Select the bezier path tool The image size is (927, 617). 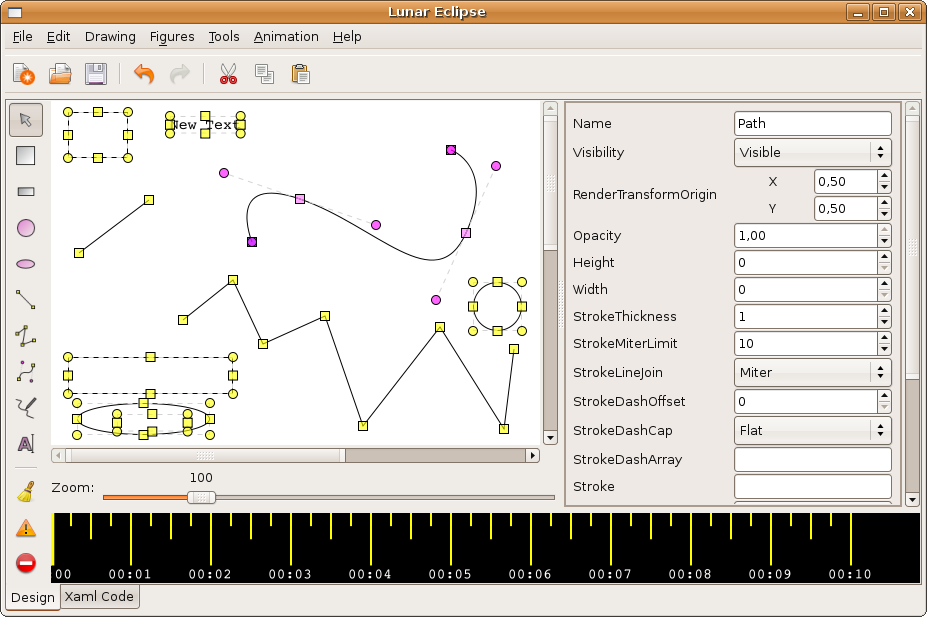(x=25, y=372)
